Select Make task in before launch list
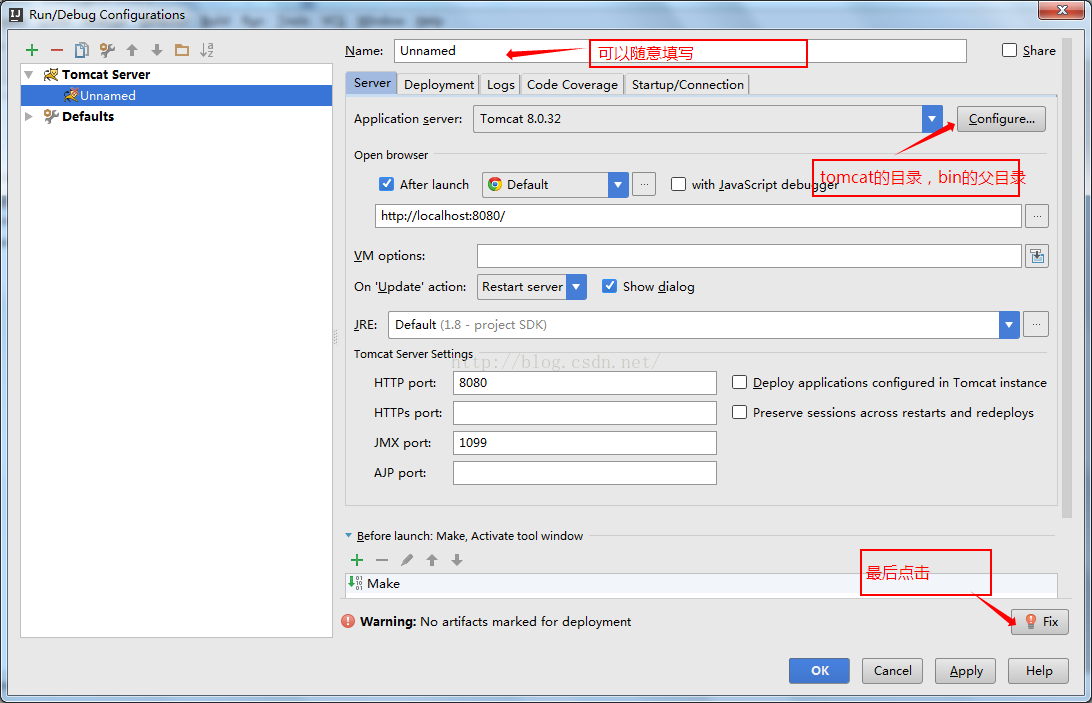Screen dimensions: 1092x703 [701, 584]
